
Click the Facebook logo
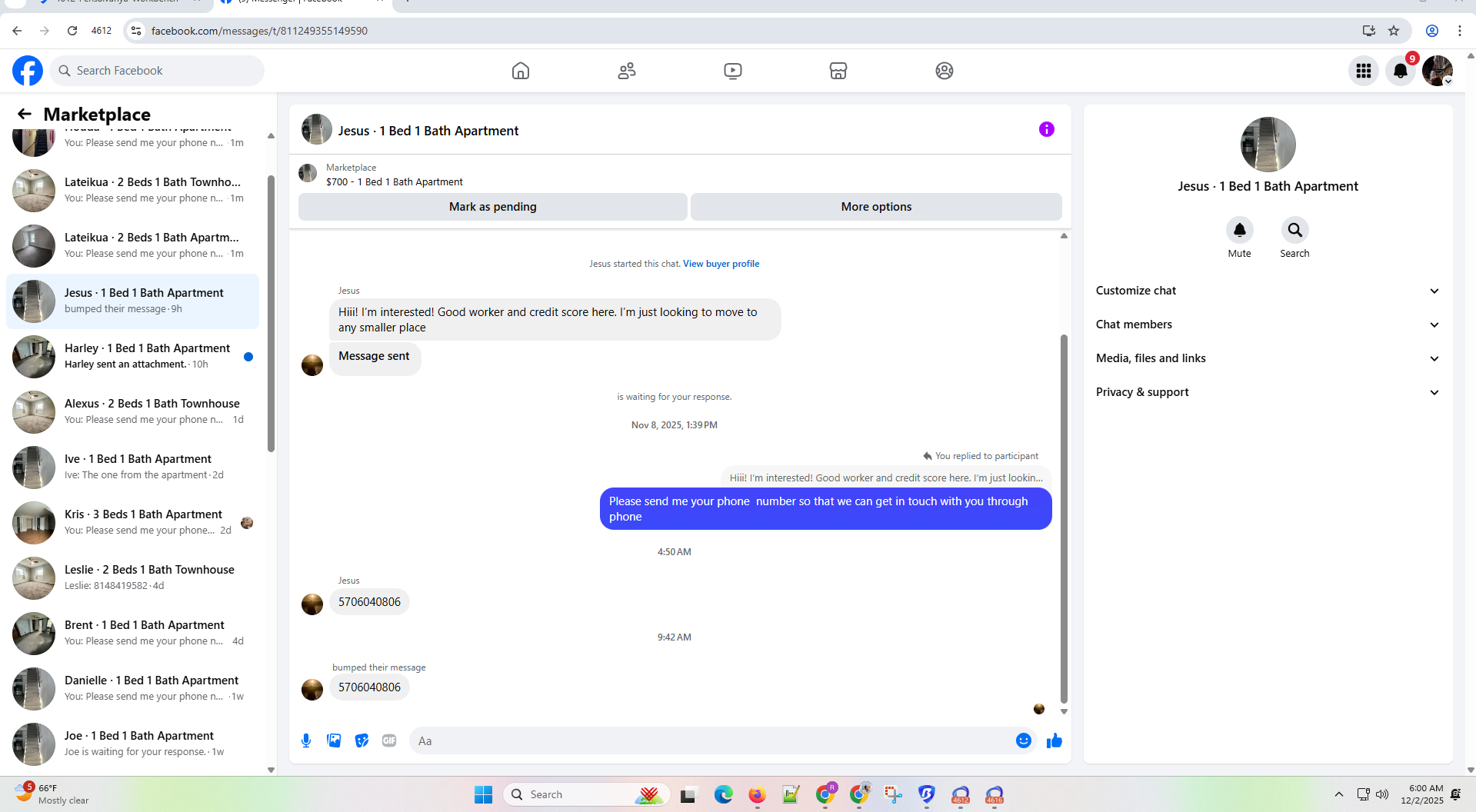(x=28, y=71)
